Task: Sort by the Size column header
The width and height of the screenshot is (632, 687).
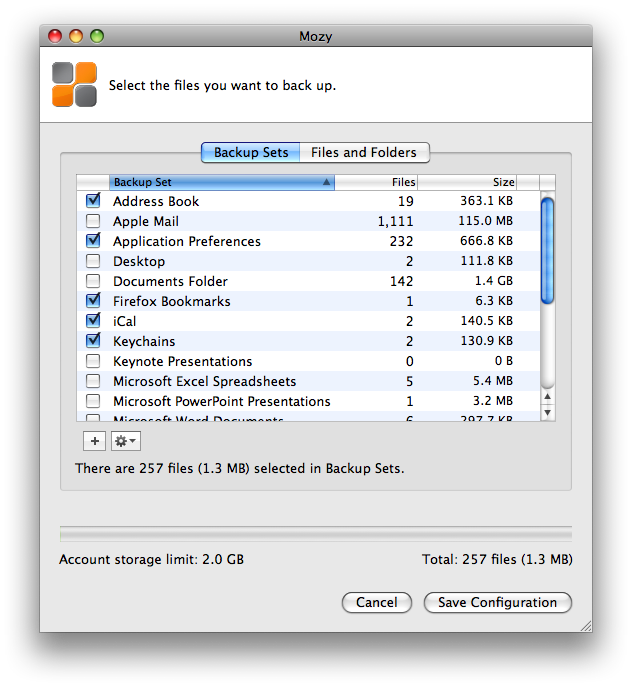Action: pyautogui.click(x=467, y=182)
